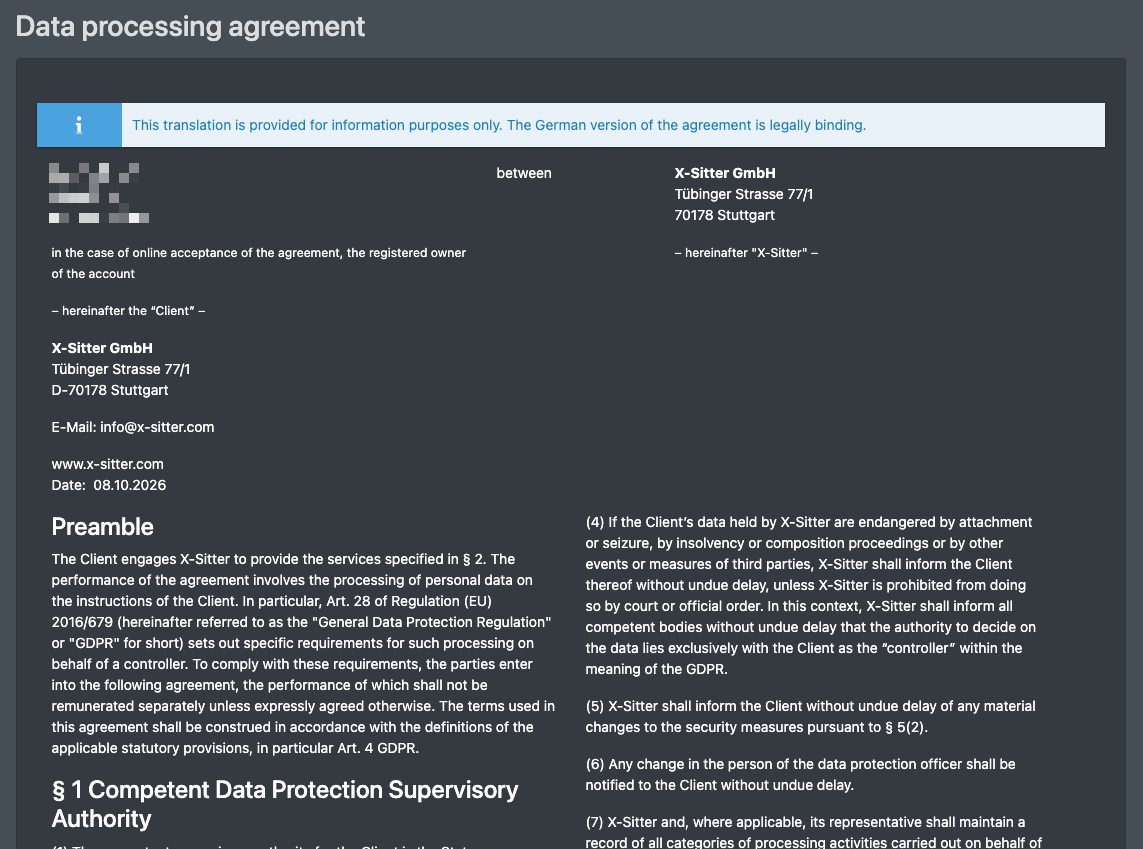Click the 'www.x-sitter.com' website text
The width and height of the screenshot is (1143, 849).
(x=107, y=465)
